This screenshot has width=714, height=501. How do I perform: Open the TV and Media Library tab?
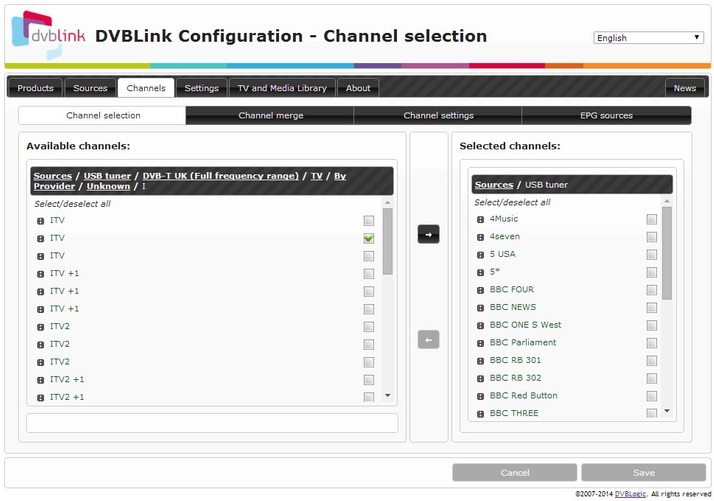pos(282,88)
